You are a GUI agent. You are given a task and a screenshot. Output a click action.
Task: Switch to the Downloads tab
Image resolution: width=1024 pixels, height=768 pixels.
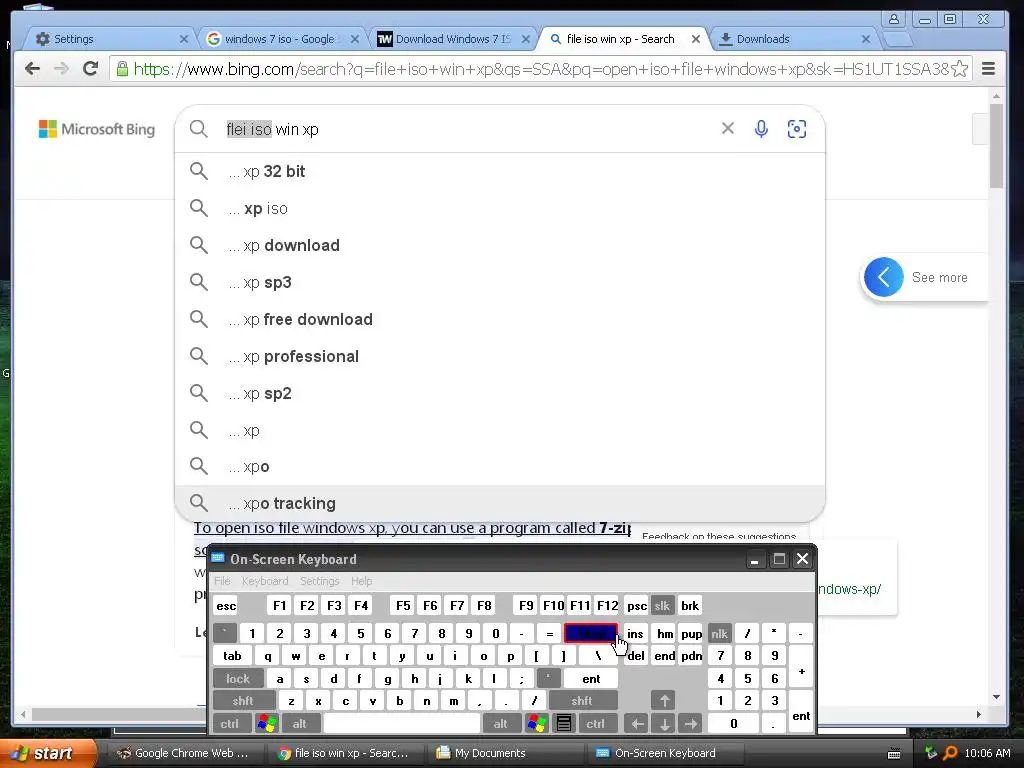click(793, 39)
